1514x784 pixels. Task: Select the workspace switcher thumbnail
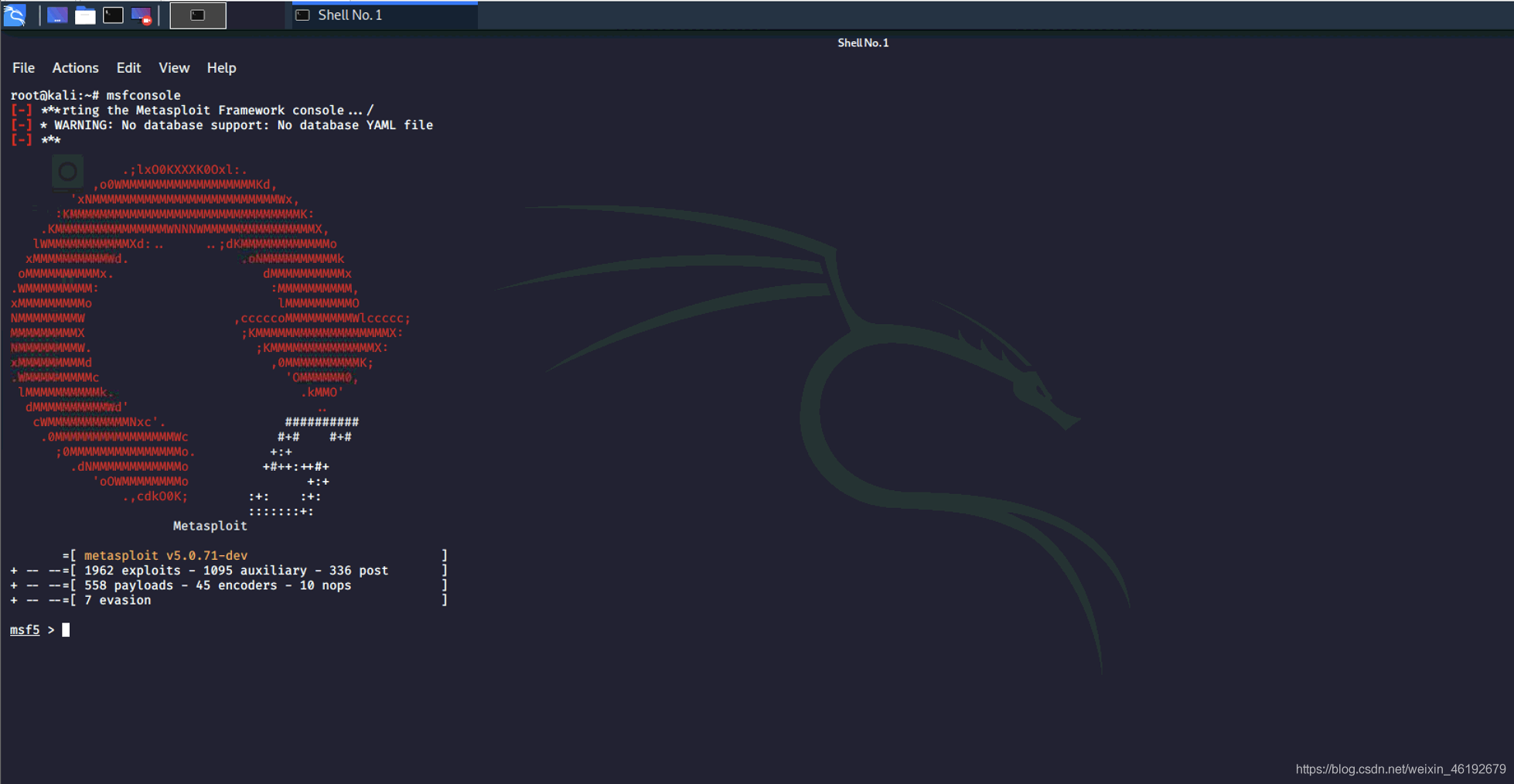[x=198, y=15]
